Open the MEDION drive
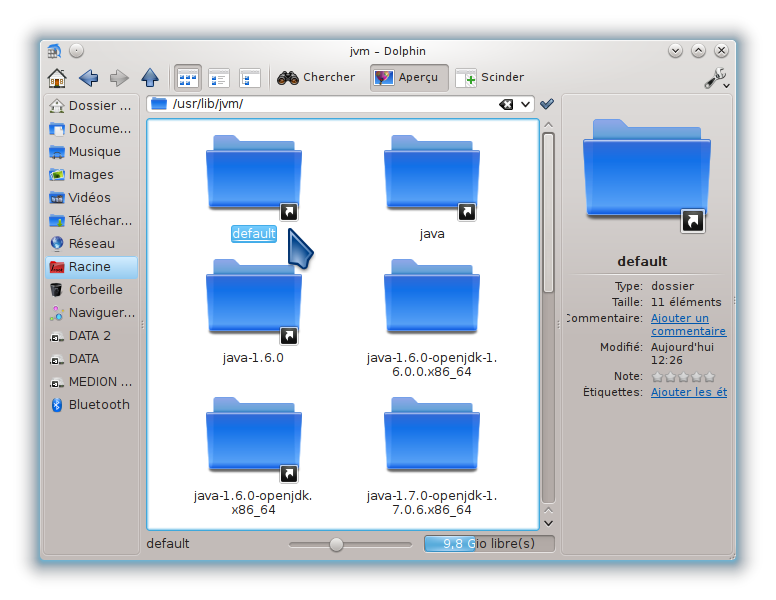This screenshot has height=600, width=776. click(92, 382)
